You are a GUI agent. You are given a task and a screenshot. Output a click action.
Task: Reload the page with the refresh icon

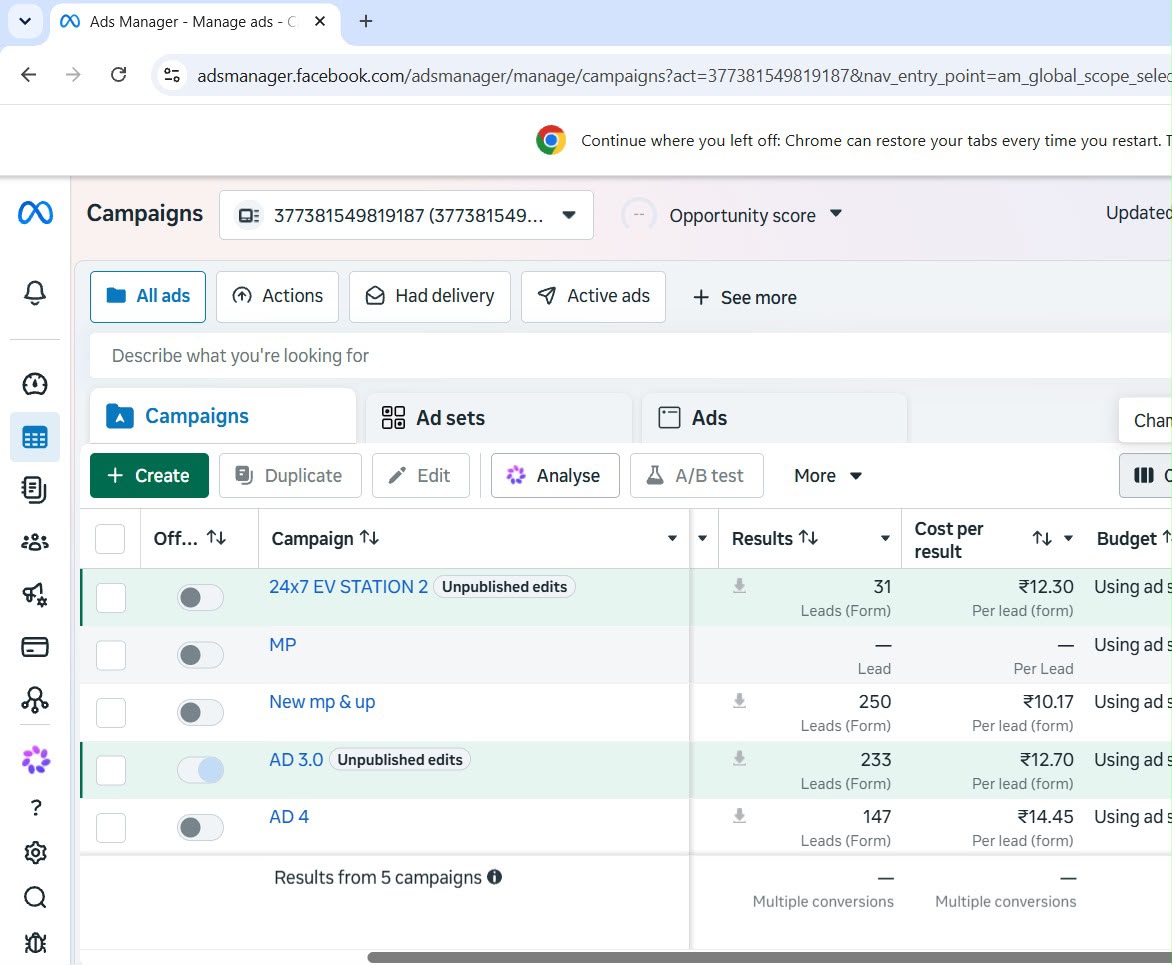[118, 75]
